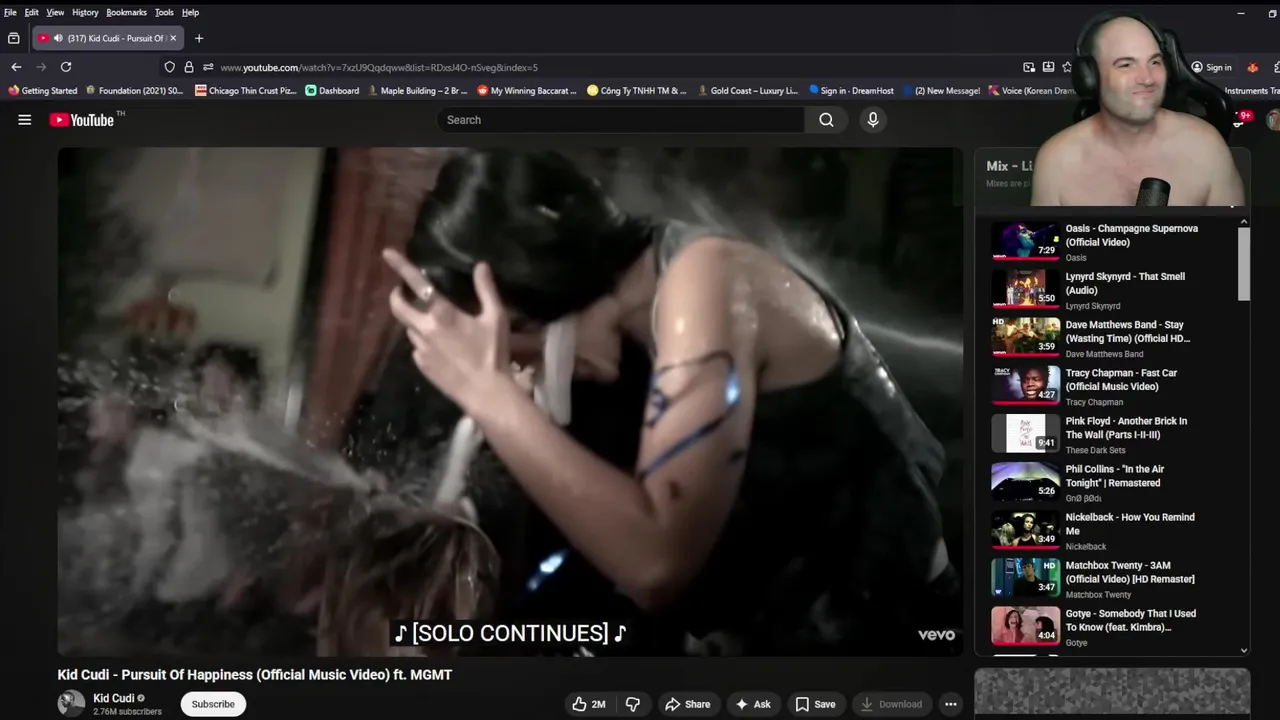The image size is (1280, 720).
Task: Open YouTube notifications bell
Action: [1240, 120]
